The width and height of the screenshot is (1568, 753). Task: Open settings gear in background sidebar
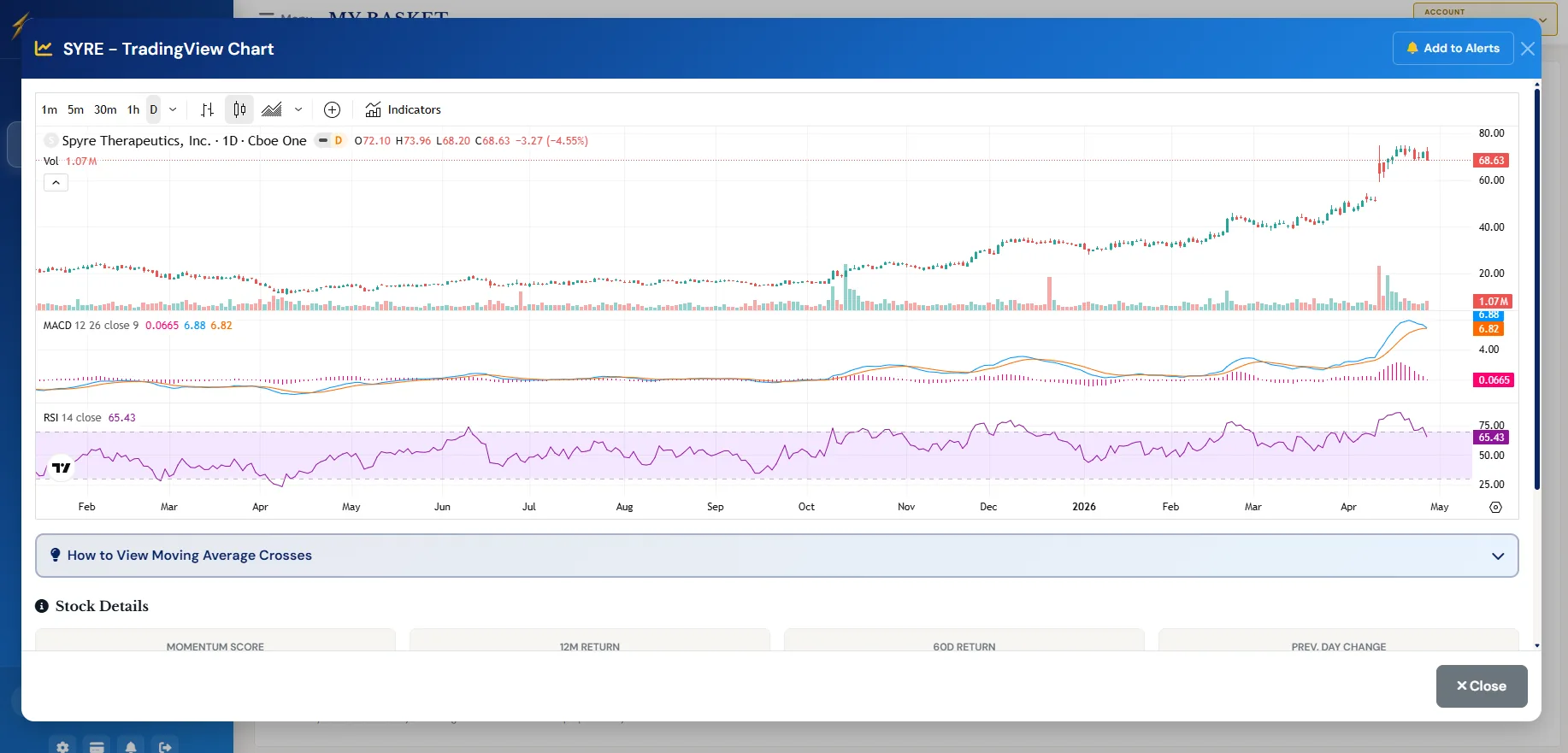click(62, 747)
